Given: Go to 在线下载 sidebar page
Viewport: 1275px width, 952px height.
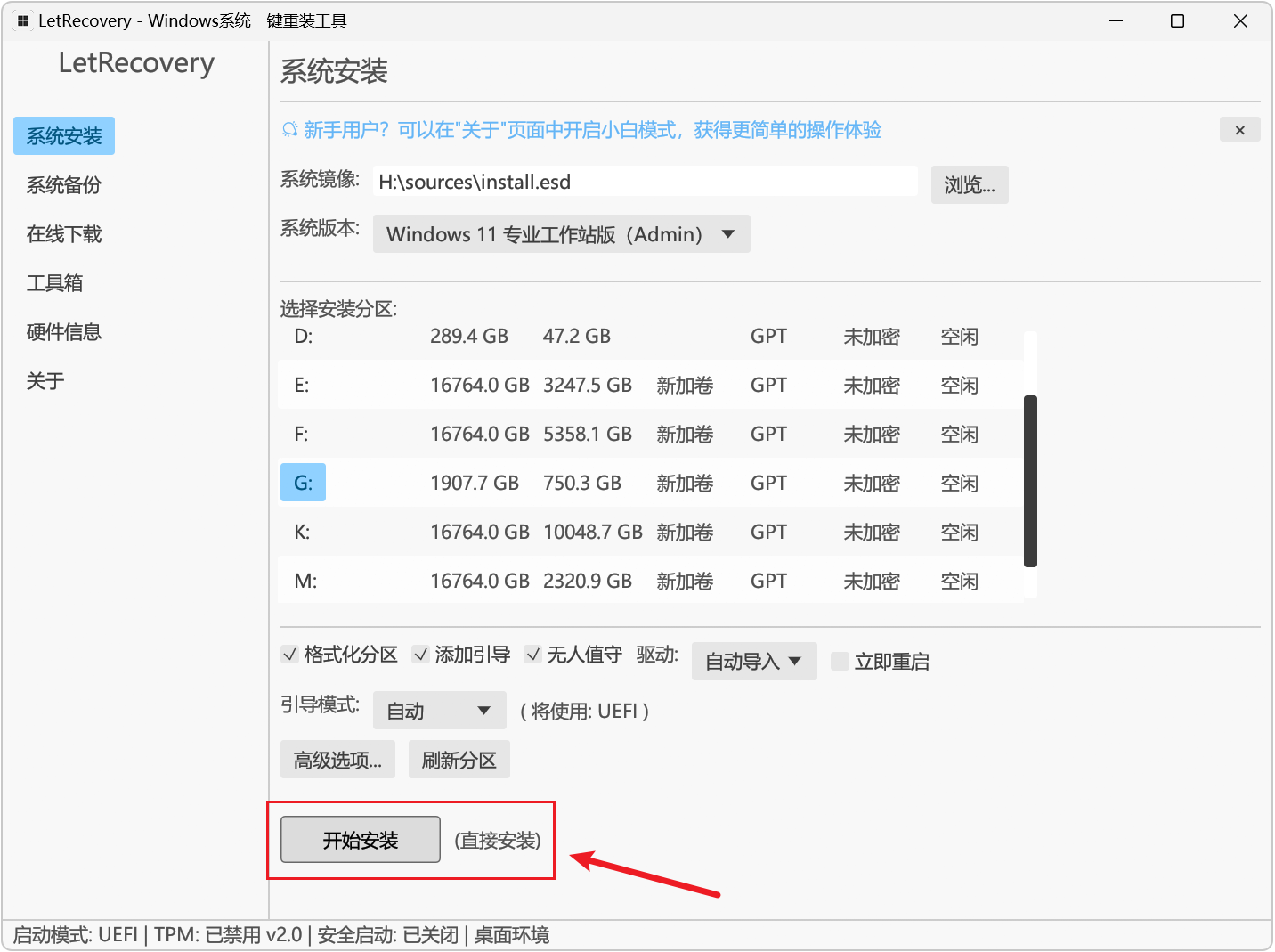Looking at the screenshot, I should (x=64, y=234).
